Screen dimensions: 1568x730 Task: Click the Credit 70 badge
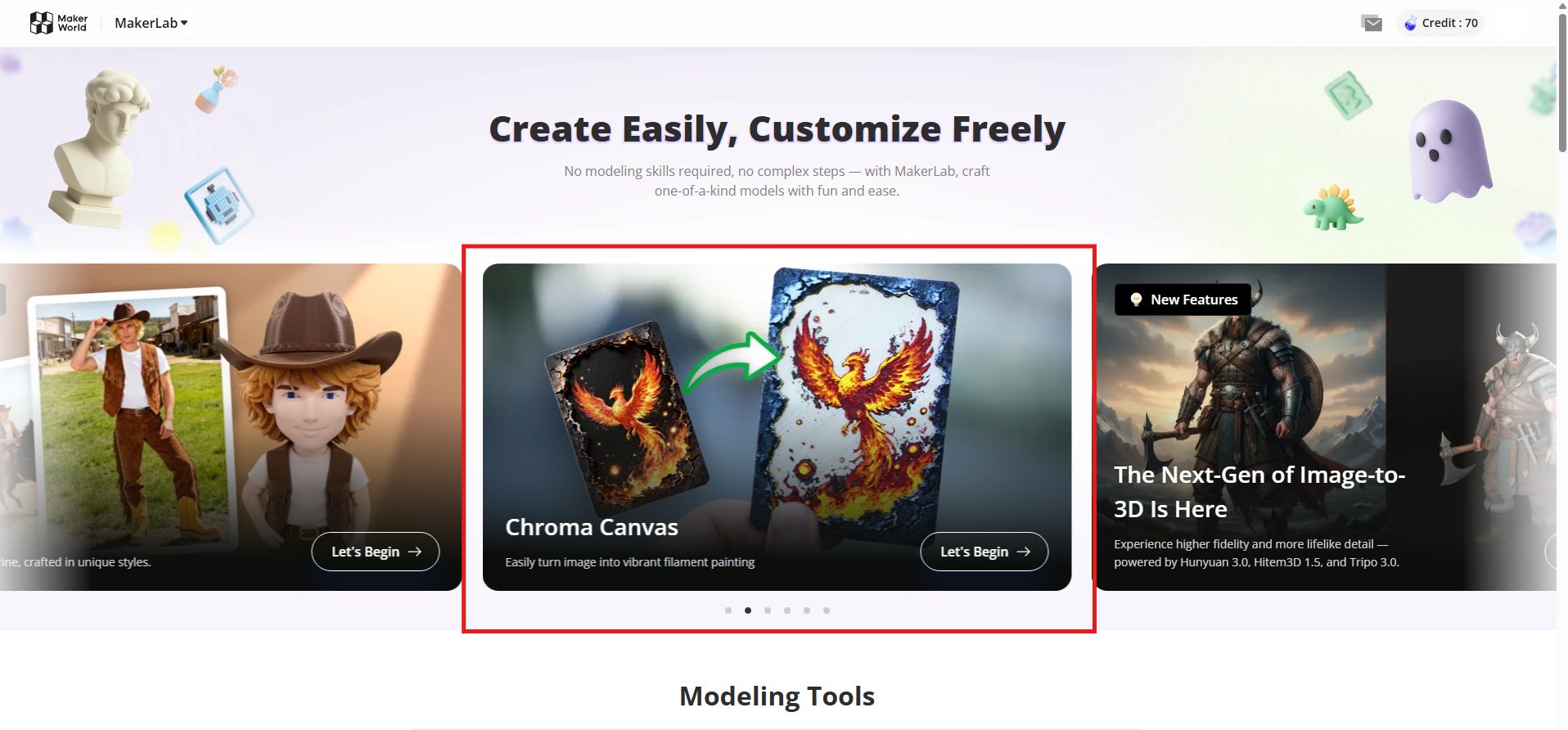(1440, 23)
